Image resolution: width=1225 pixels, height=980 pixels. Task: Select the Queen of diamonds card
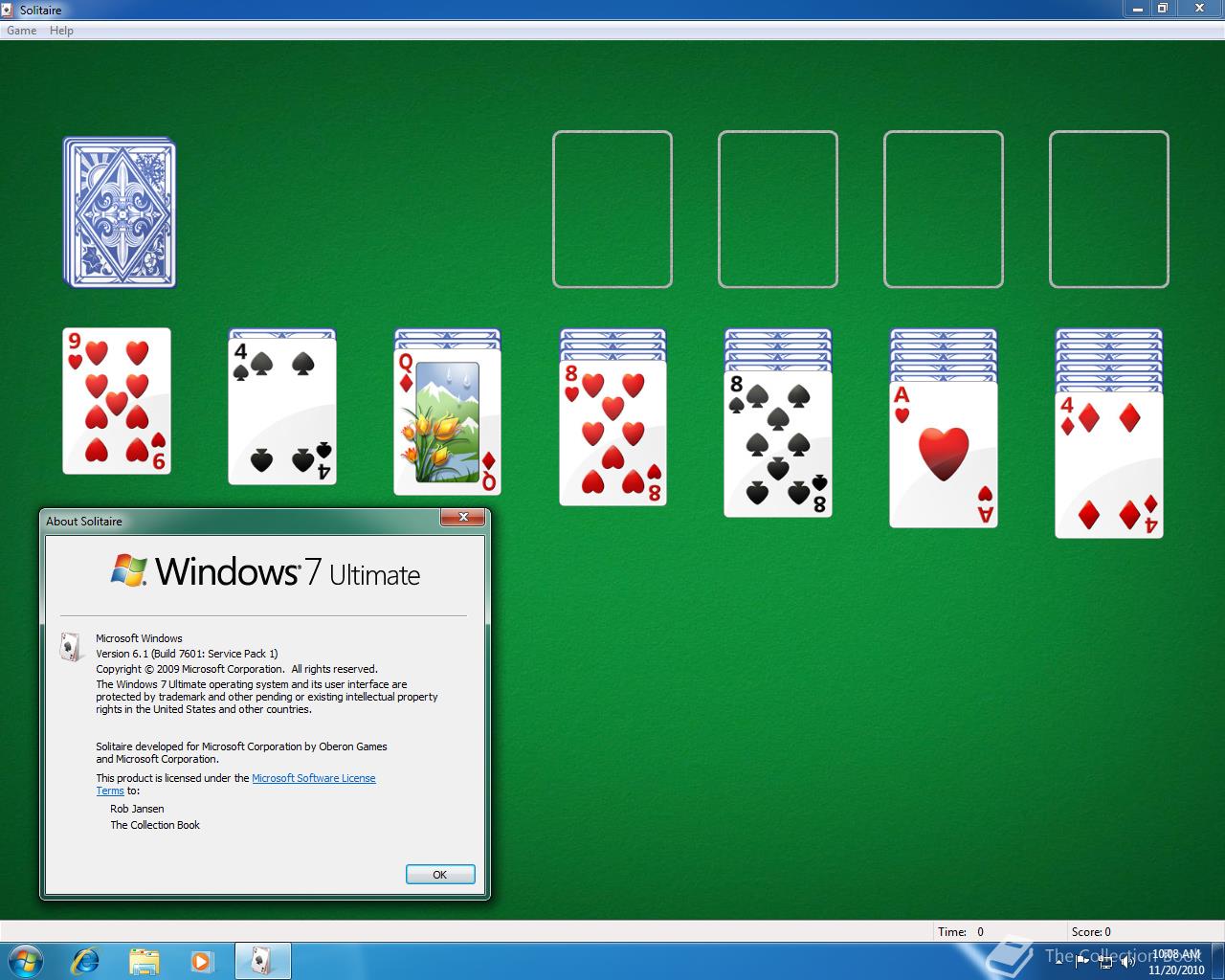448,422
